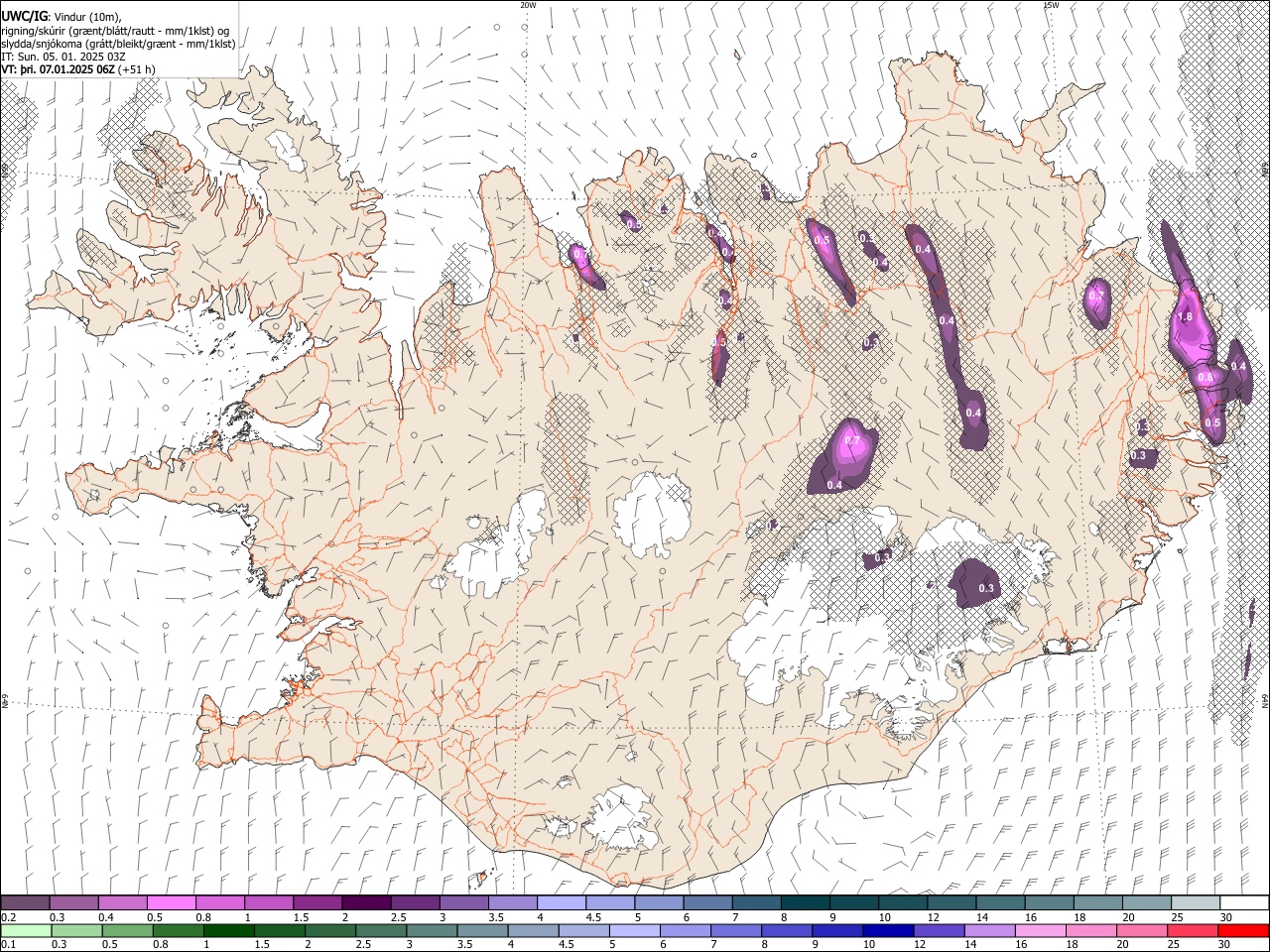The width and height of the screenshot is (1270, 952).
Task: Click the 'slydda/snjókoma' legend description line
Action: click(x=118, y=44)
